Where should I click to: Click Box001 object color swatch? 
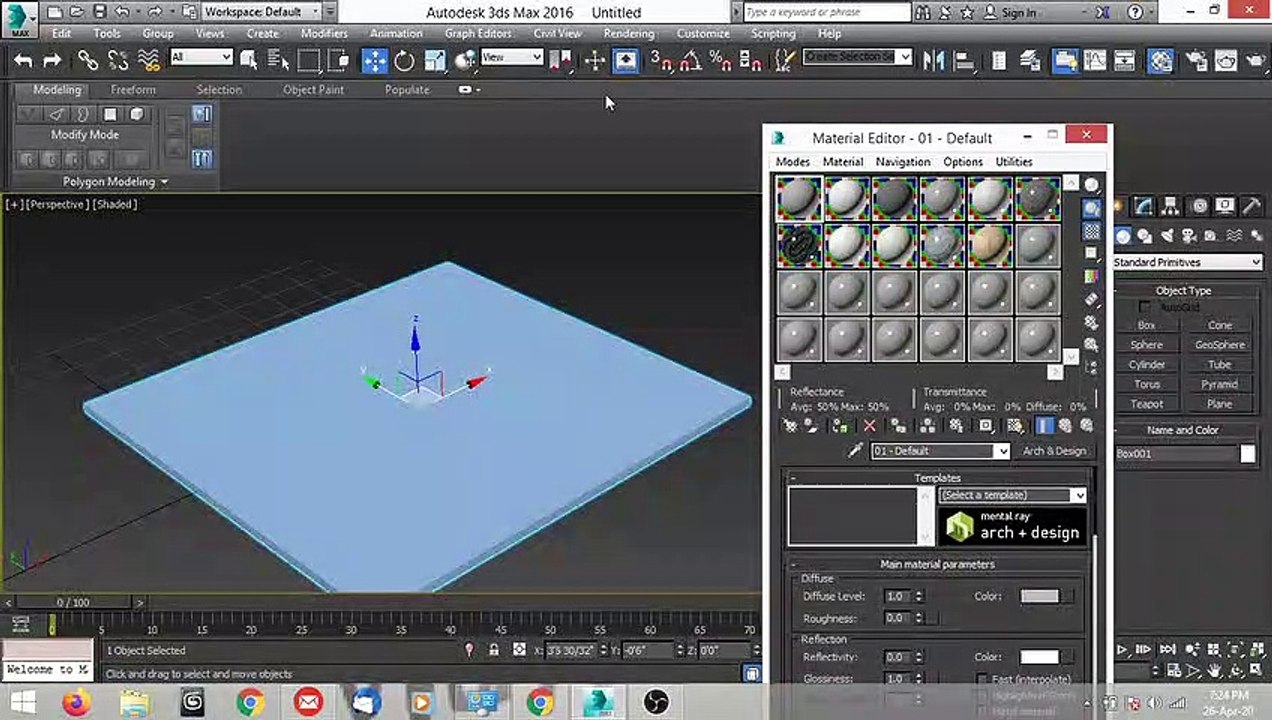coord(1248,454)
